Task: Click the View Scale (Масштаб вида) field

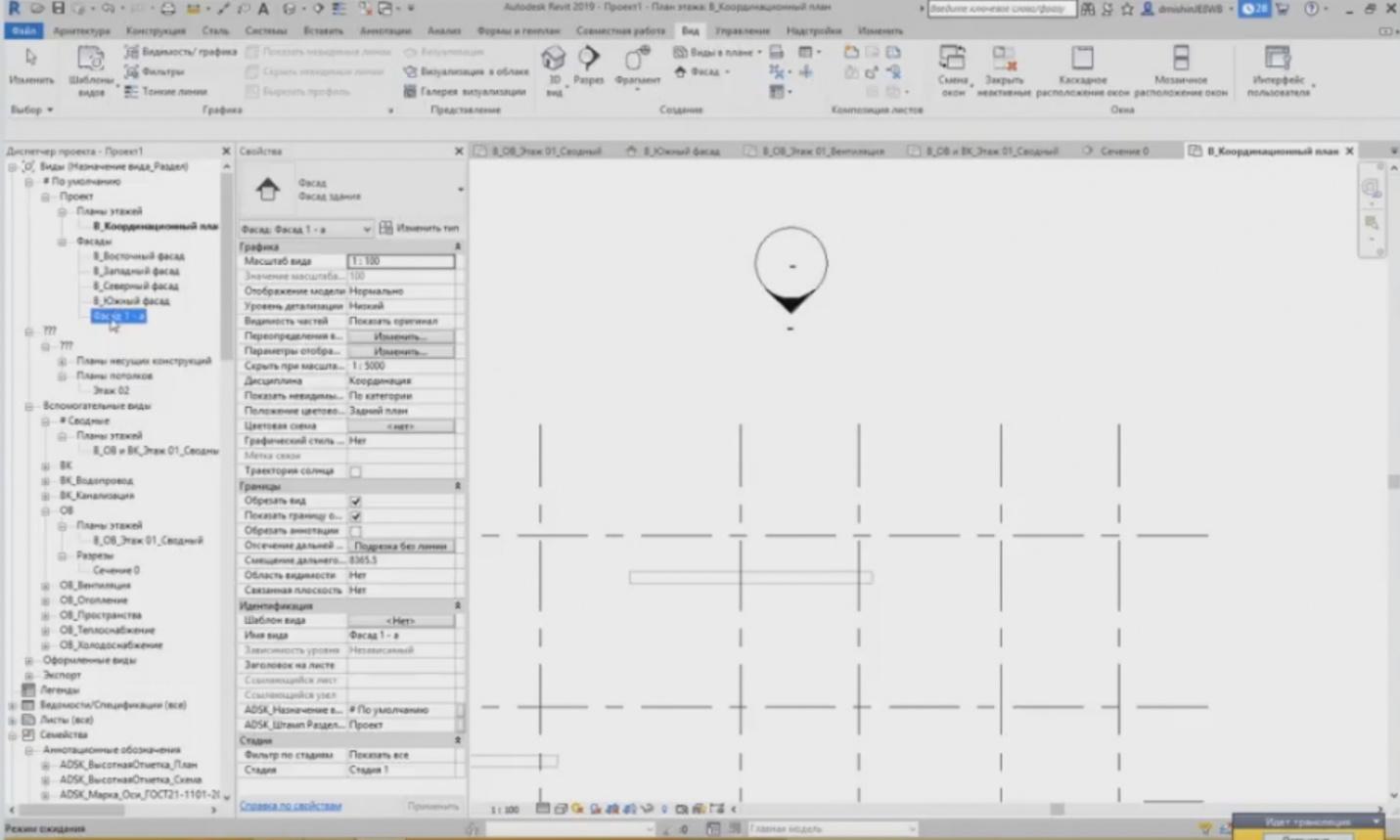Action: point(400,261)
